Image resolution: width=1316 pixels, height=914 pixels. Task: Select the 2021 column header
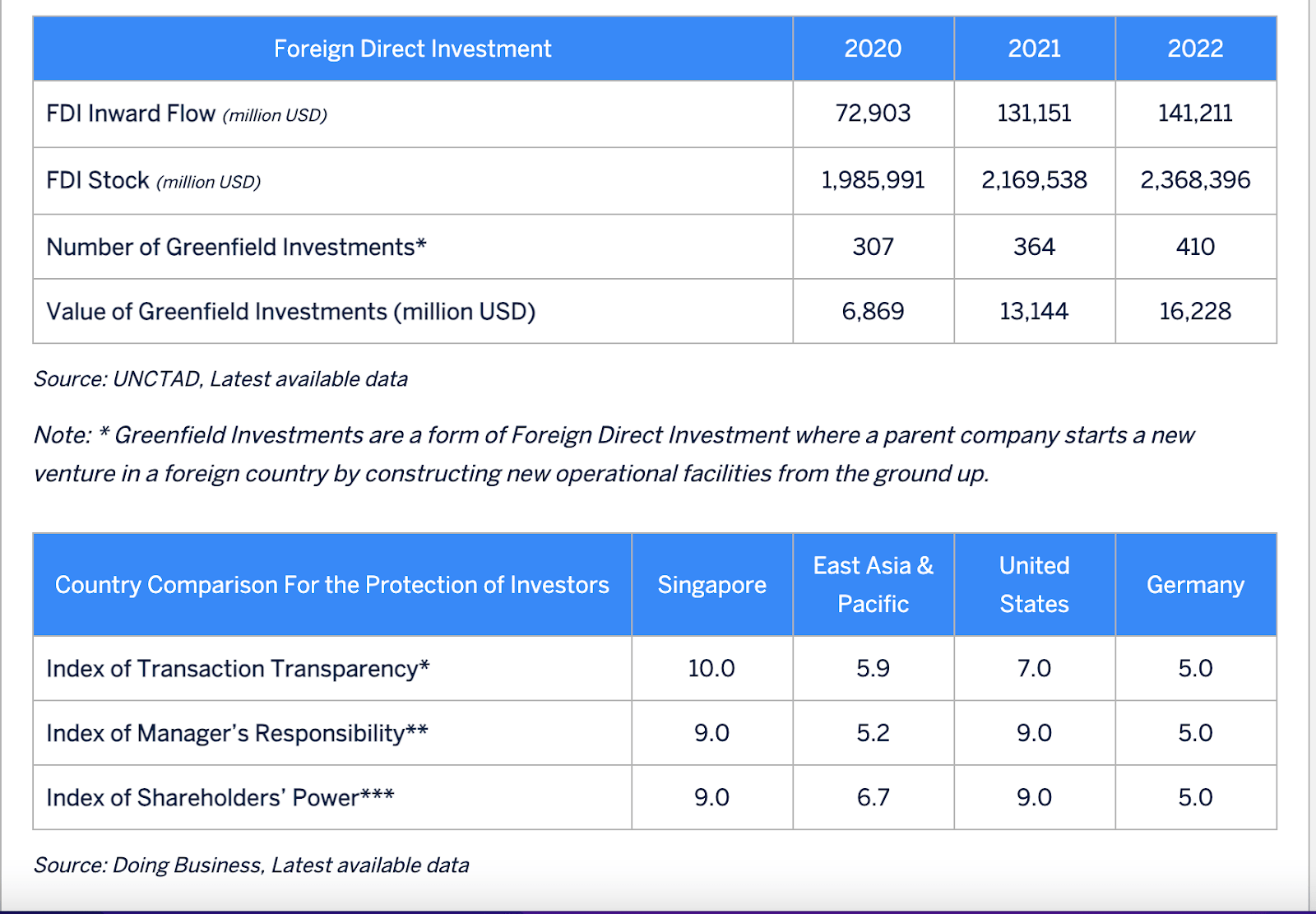(1034, 49)
